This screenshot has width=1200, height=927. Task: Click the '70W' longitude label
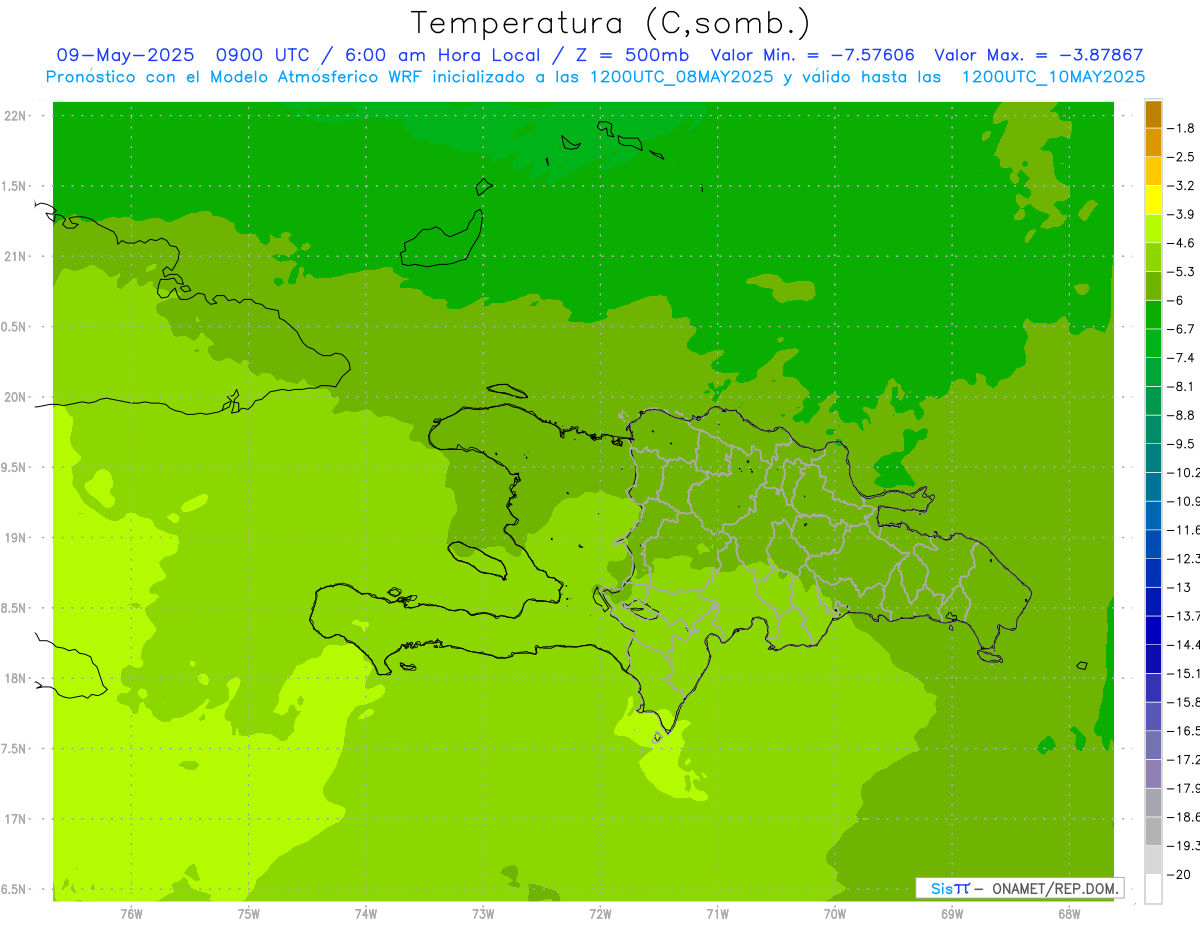pyautogui.click(x=835, y=913)
